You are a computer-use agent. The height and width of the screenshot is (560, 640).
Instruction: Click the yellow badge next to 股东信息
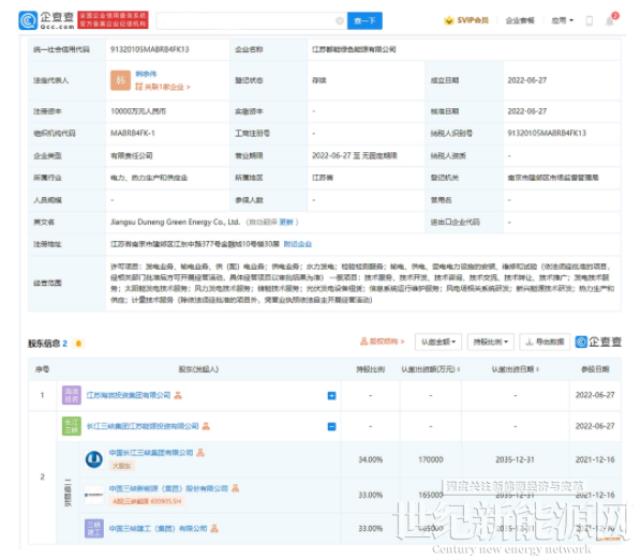tap(78, 344)
